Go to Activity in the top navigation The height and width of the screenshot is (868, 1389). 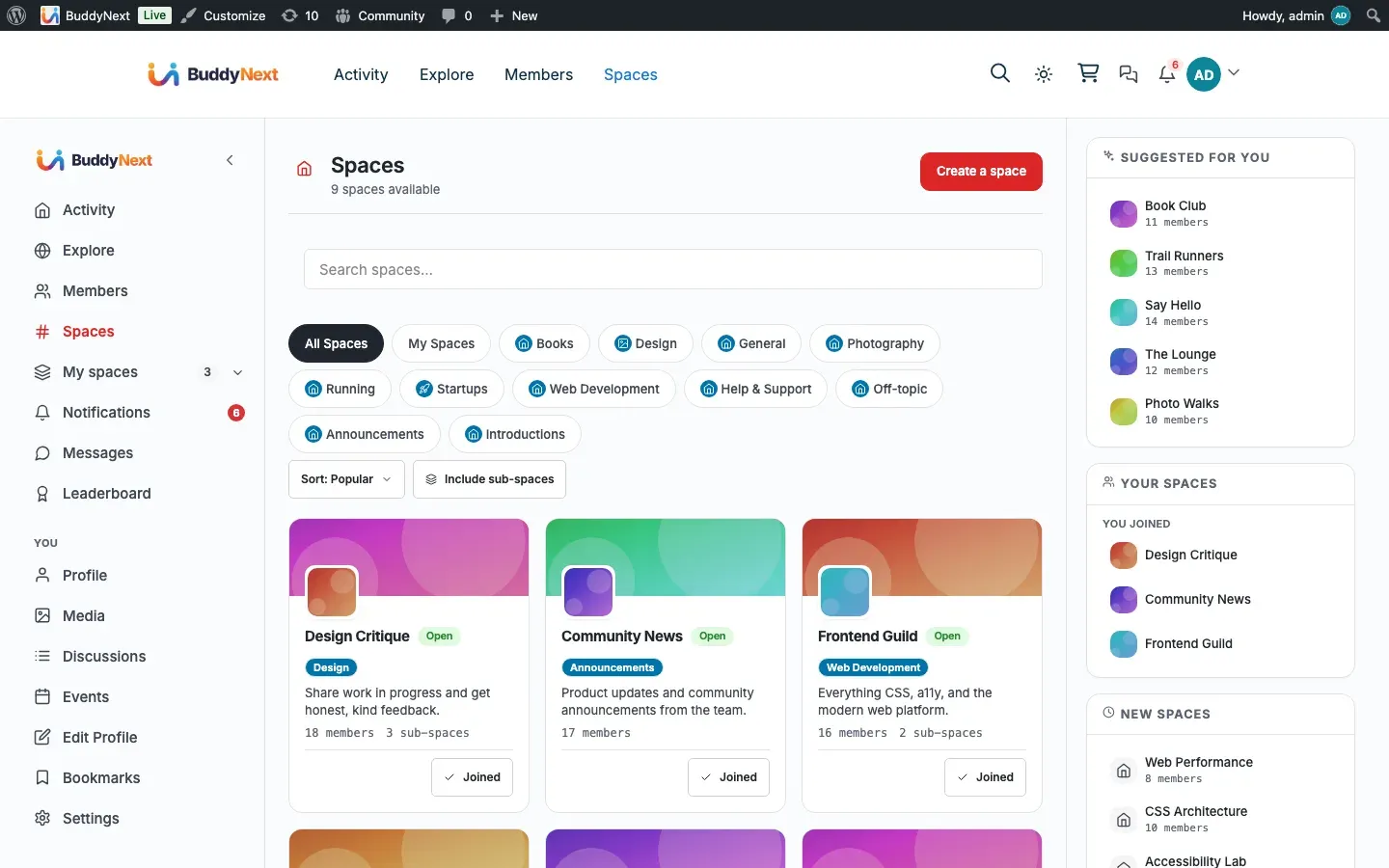(361, 74)
